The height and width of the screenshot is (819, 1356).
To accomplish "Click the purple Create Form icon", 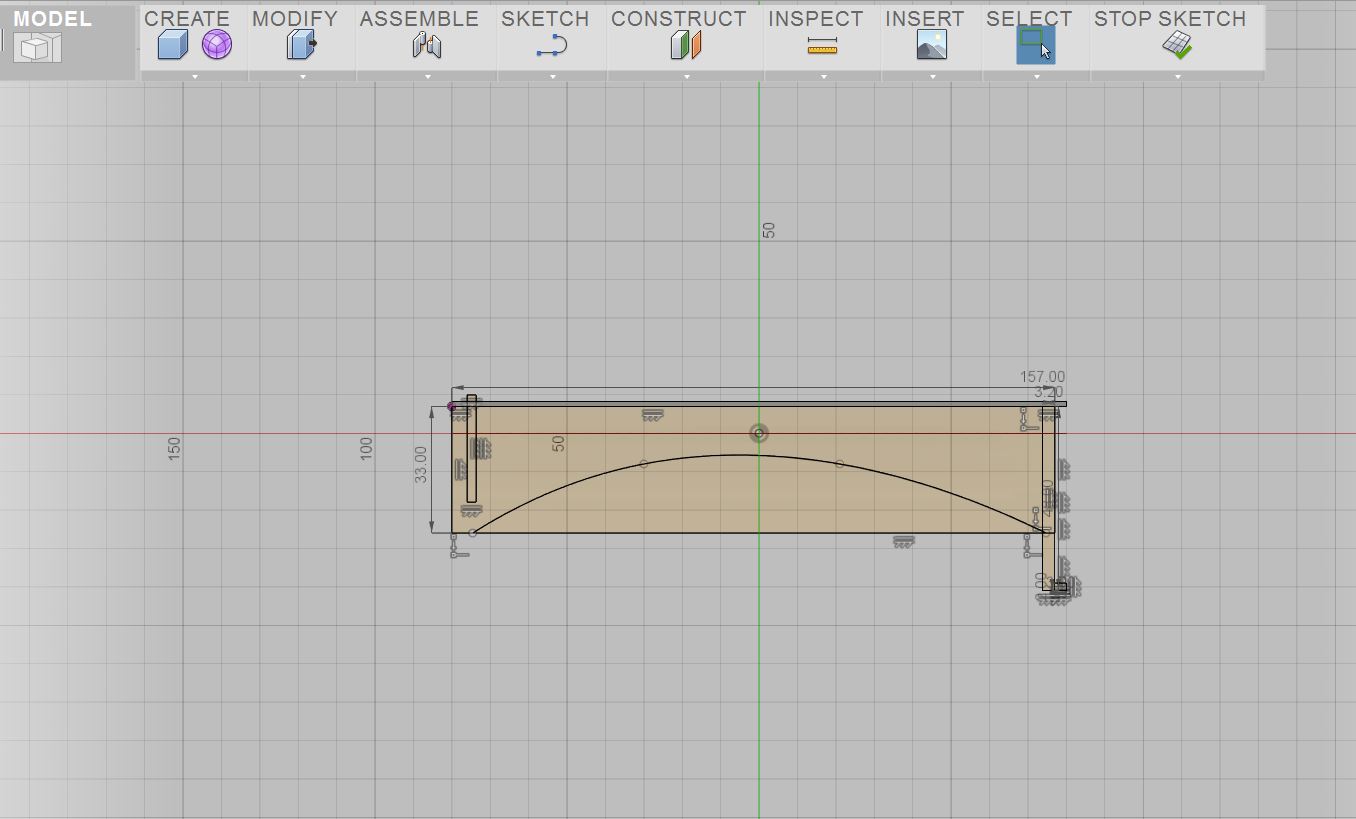I will pyautogui.click(x=217, y=45).
